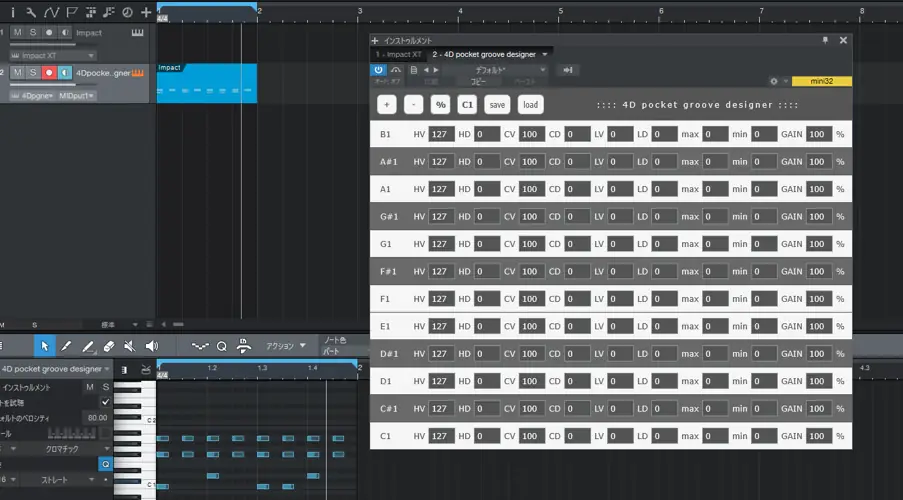Click the load button in groove designer
Image resolution: width=903 pixels, height=500 pixels.
pyautogui.click(x=530, y=105)
